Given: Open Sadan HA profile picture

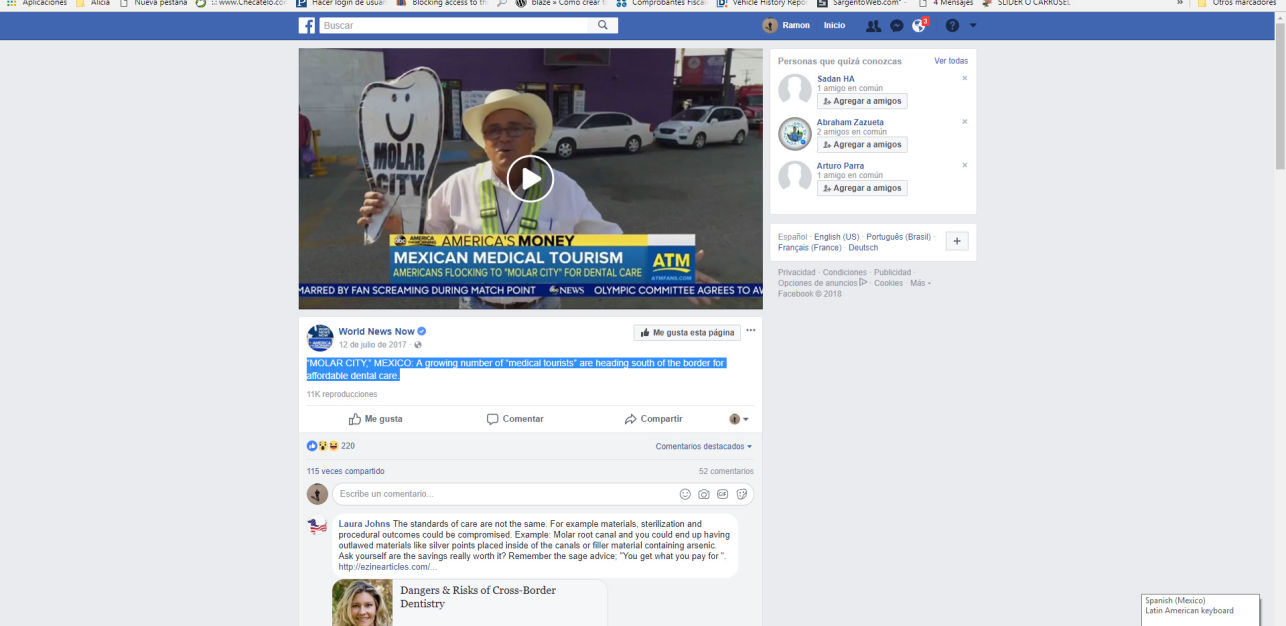Looking at the screenshot, I should (x=795, y=90).
